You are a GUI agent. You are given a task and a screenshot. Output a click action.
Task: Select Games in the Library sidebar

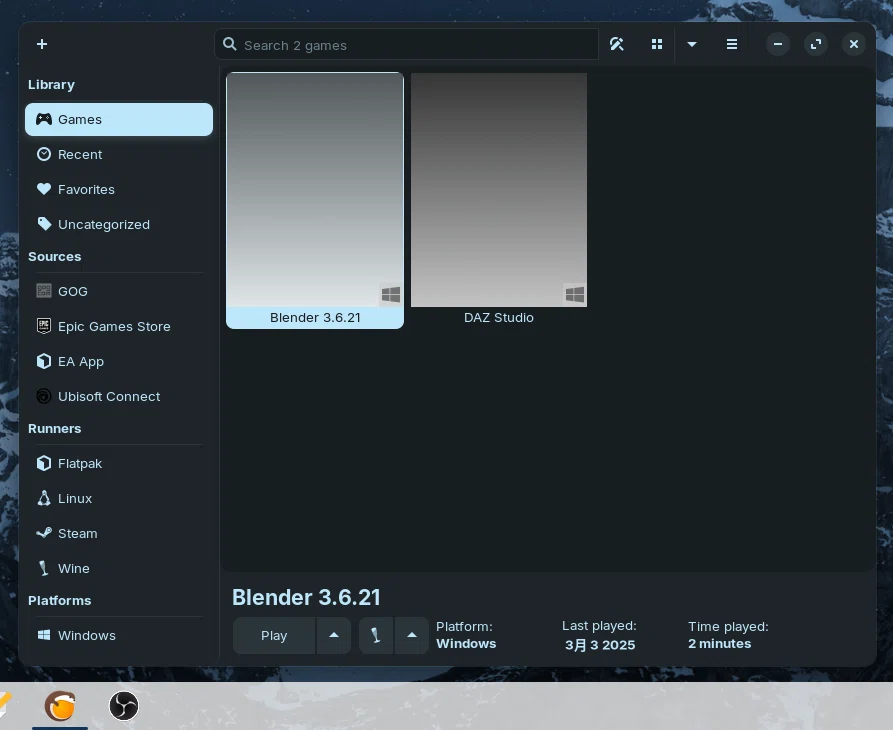tap(119, 120)
